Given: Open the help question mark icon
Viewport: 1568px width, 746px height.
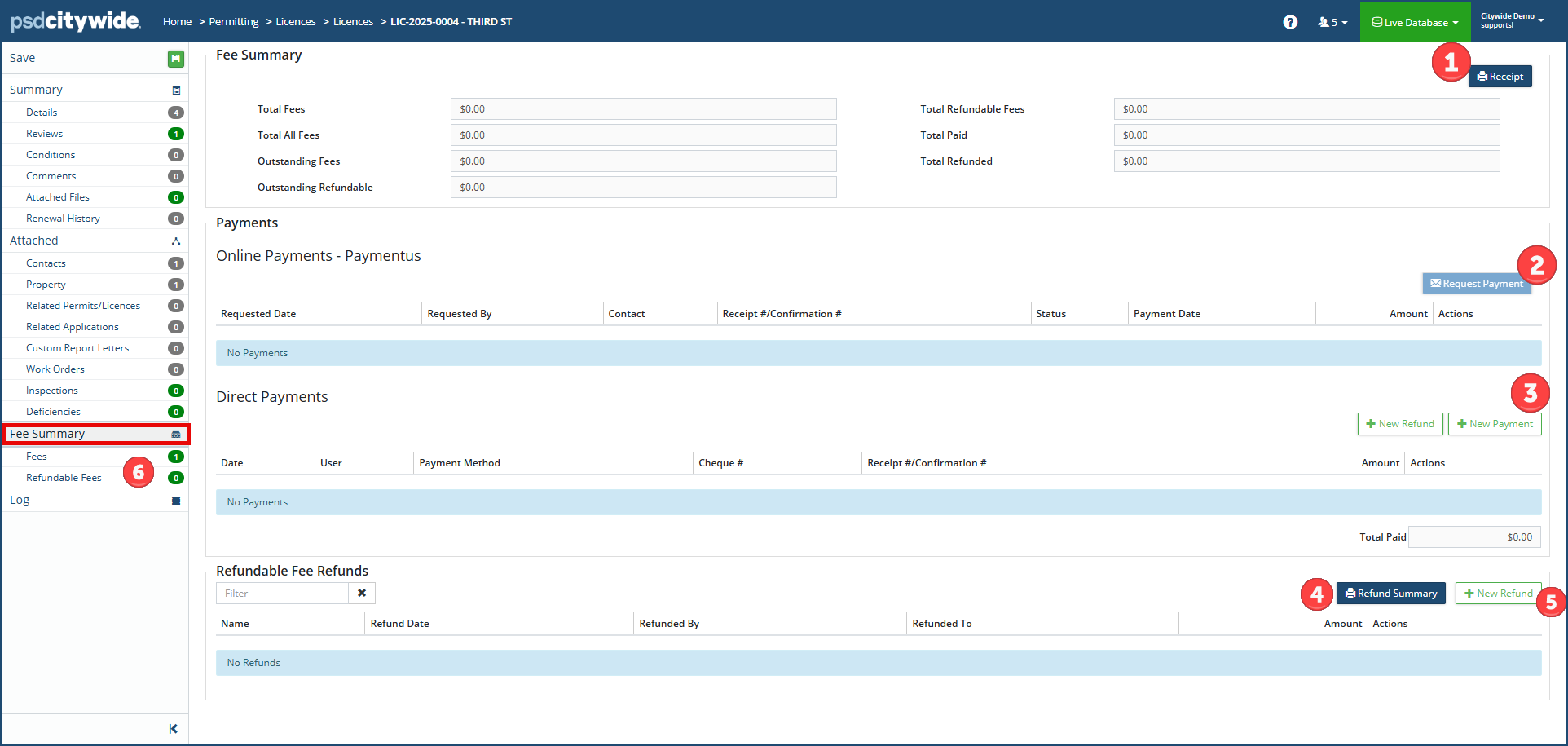Looking at the screenshot, I should coord(1290,22).
